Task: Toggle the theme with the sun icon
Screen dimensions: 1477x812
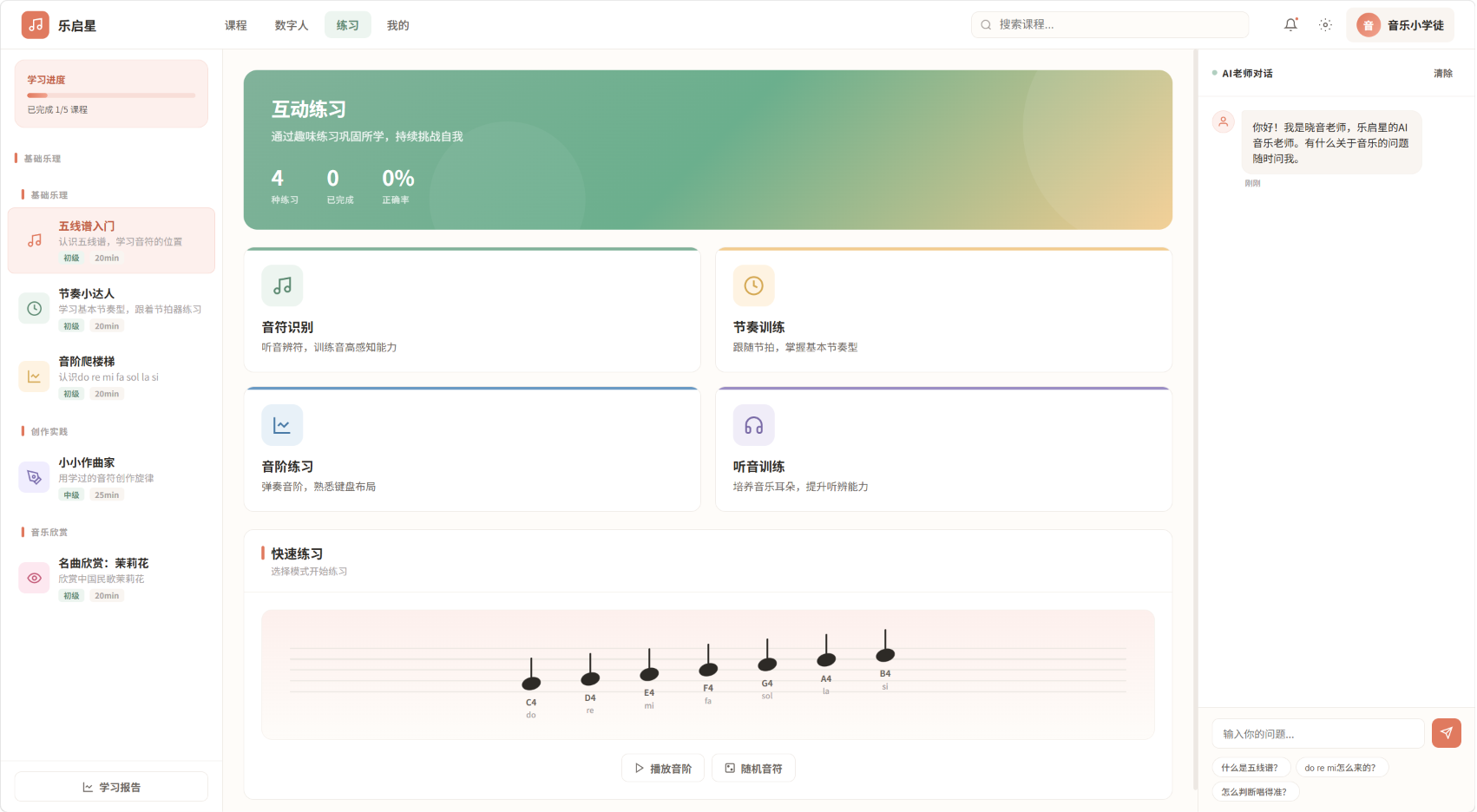Action: 1325,25
